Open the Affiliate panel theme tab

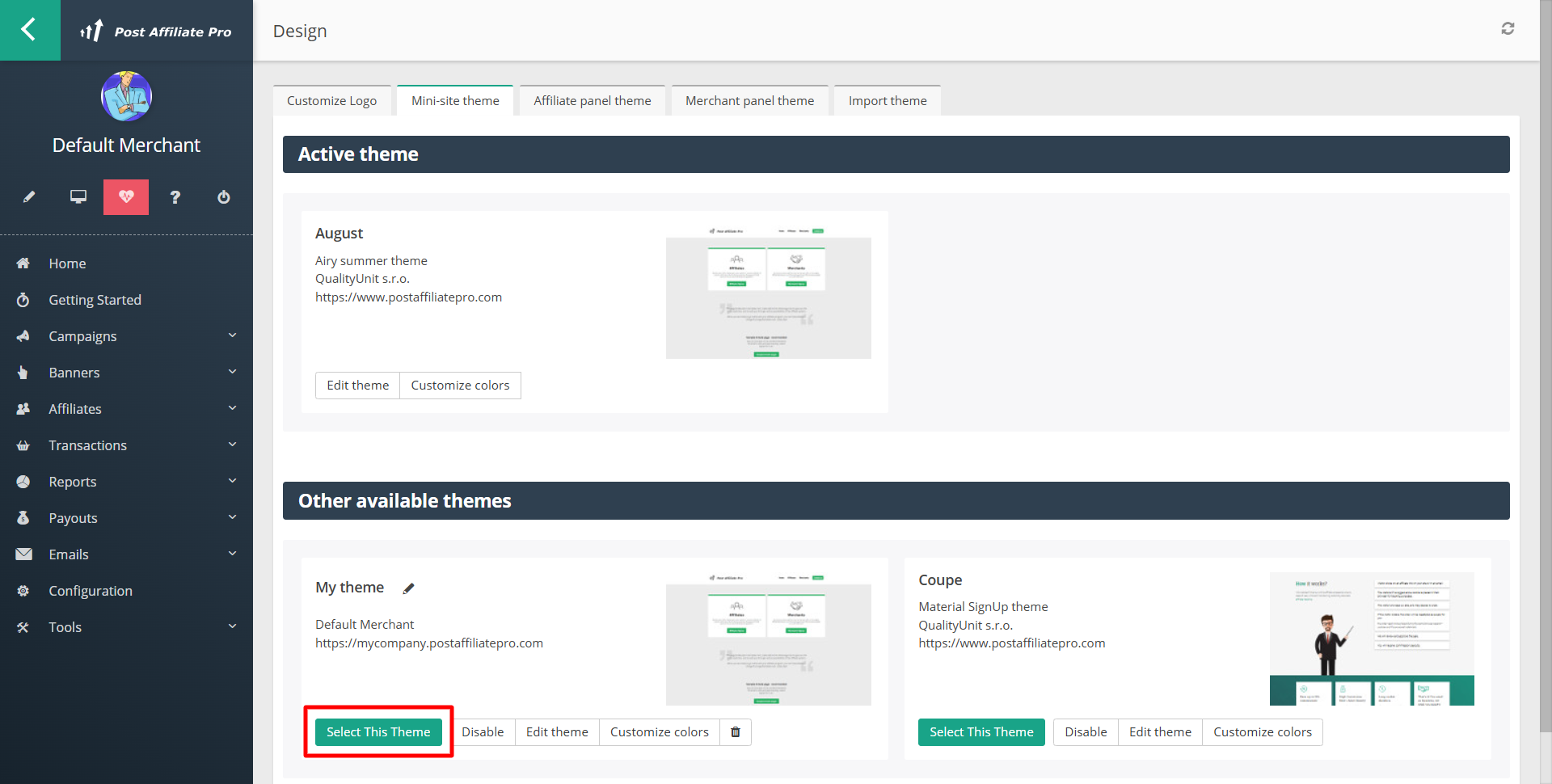pos(593,100)
